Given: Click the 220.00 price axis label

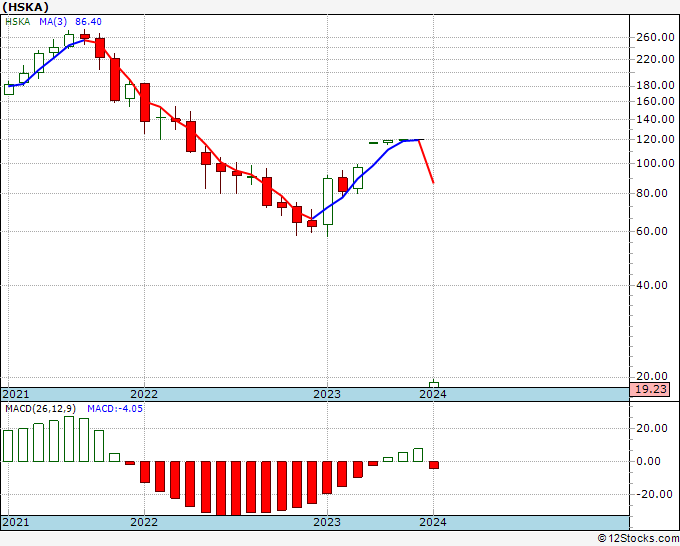Looking at the screenshot, I should [x=655, y=59].
